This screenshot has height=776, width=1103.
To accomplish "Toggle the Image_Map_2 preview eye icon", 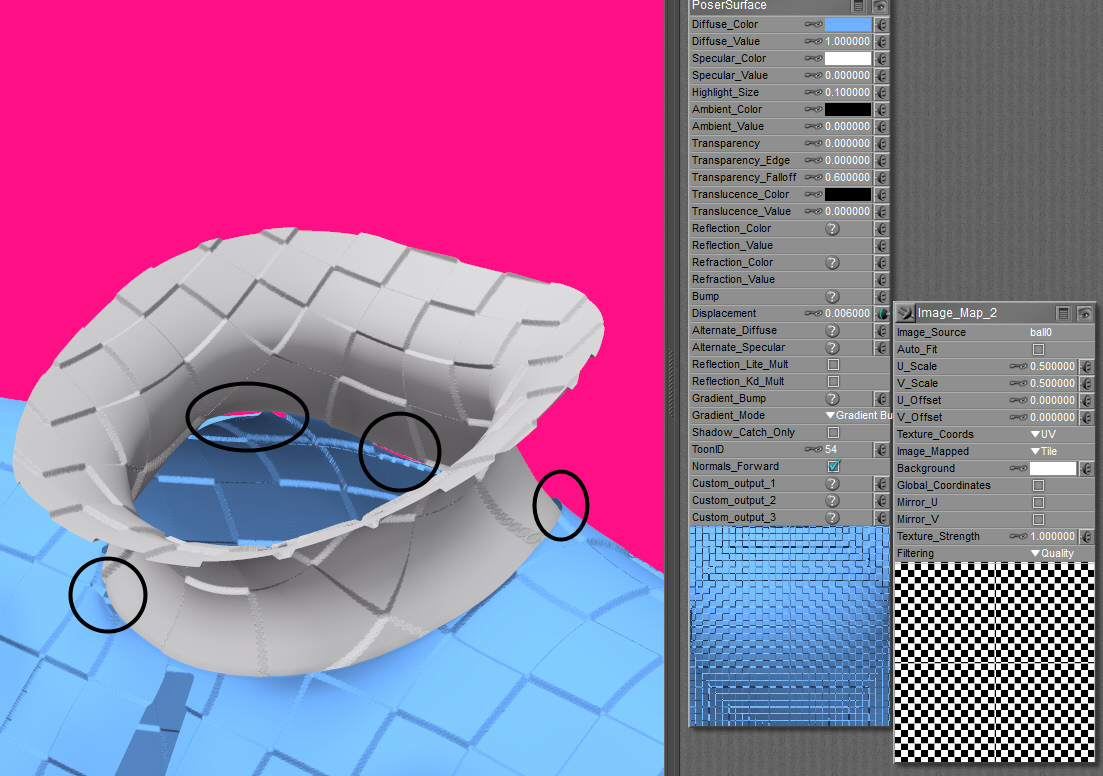I will (1085, 313).
